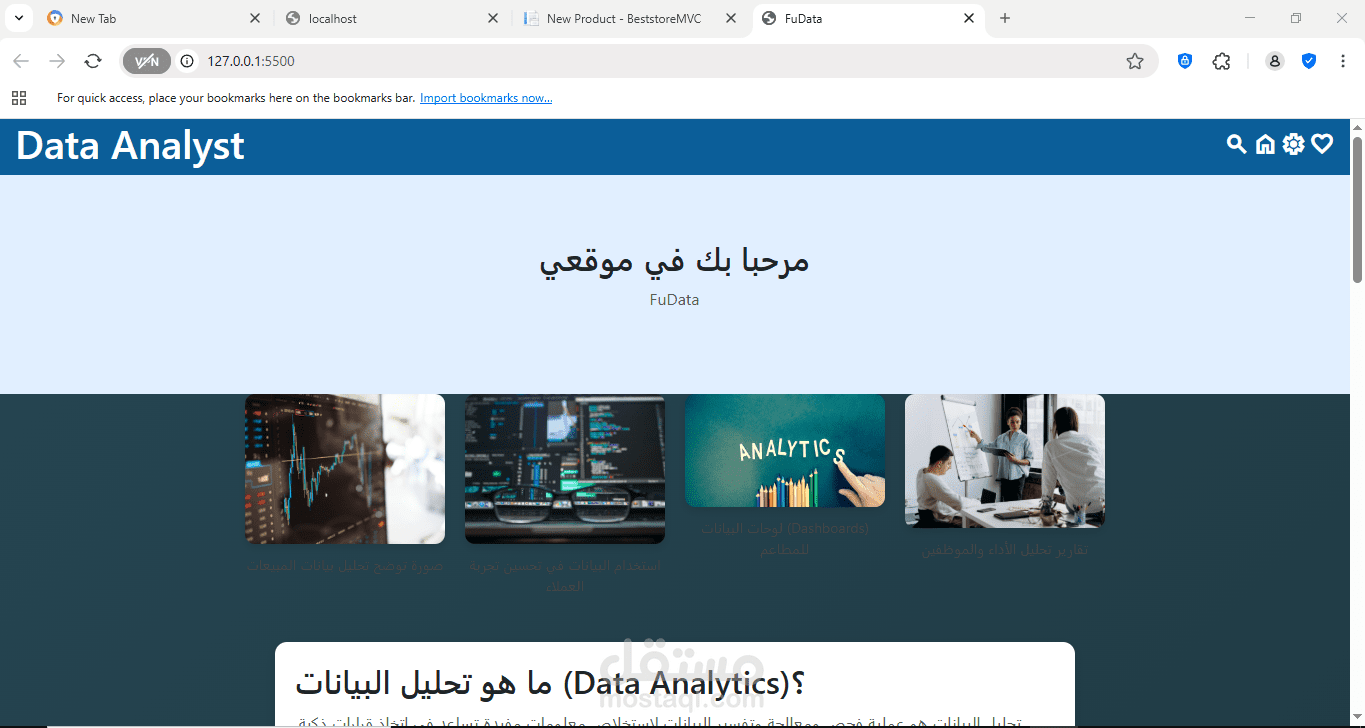The image size is (1365, 728).
Task: View site information icon beside the URL
Action: pos(187,61)
